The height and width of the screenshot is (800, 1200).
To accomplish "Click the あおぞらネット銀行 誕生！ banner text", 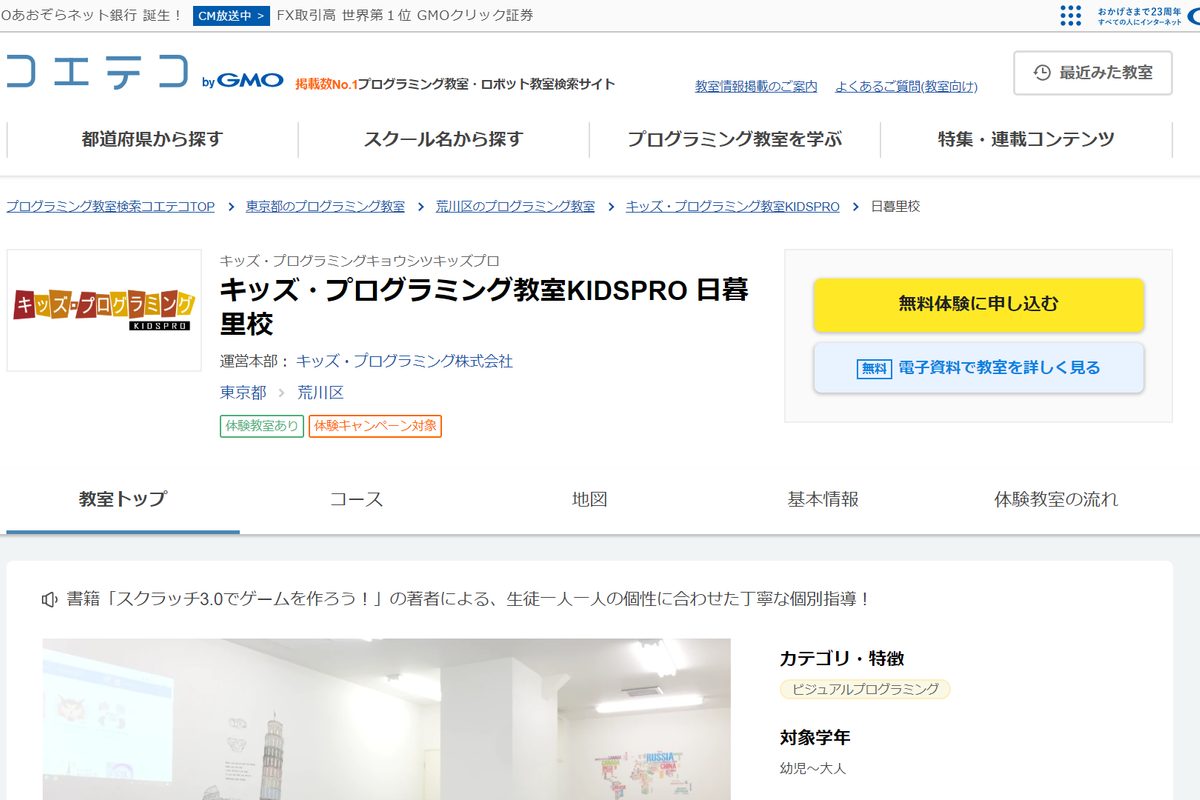I will pyautogui.click(x=92, y=15).
